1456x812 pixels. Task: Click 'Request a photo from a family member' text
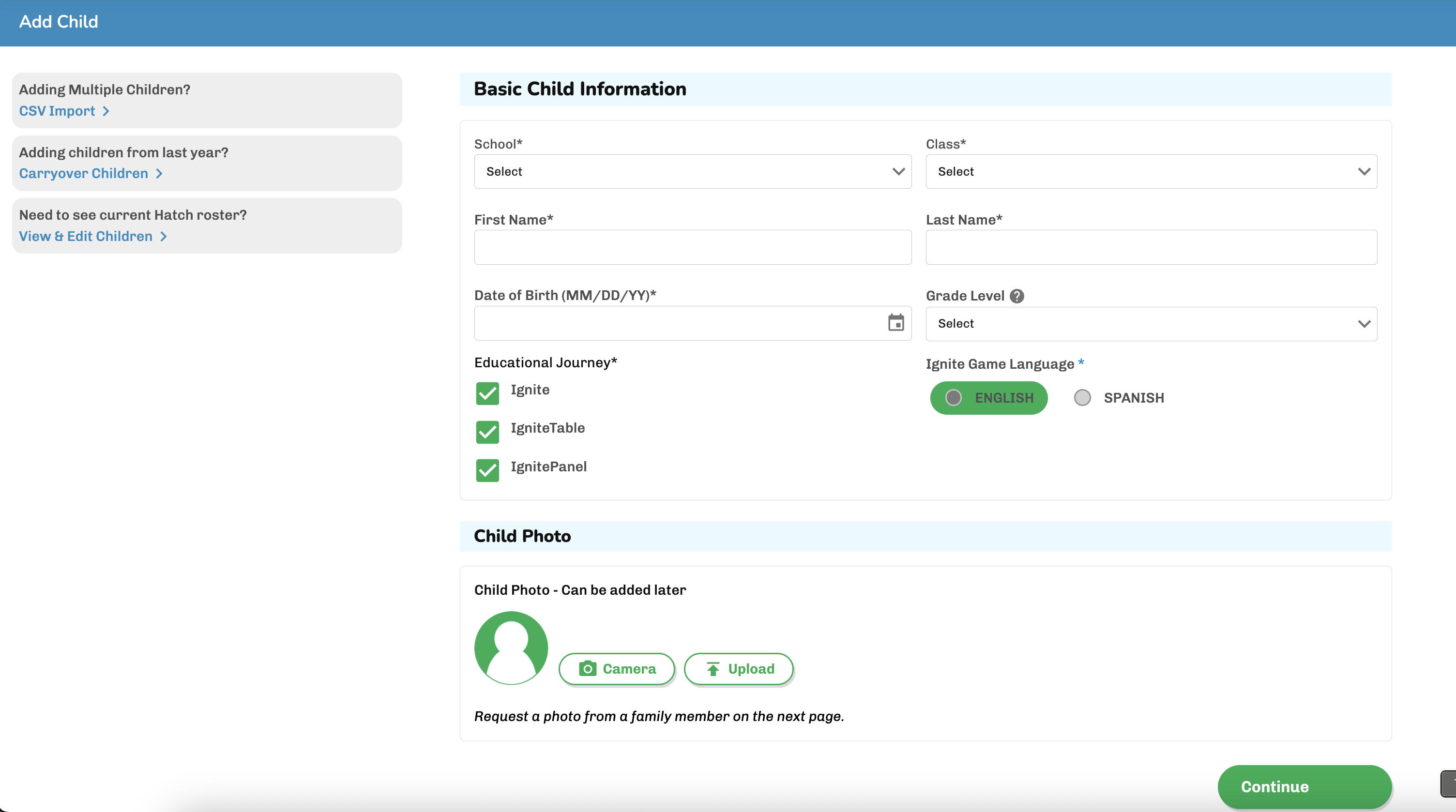tap(659, 717)
